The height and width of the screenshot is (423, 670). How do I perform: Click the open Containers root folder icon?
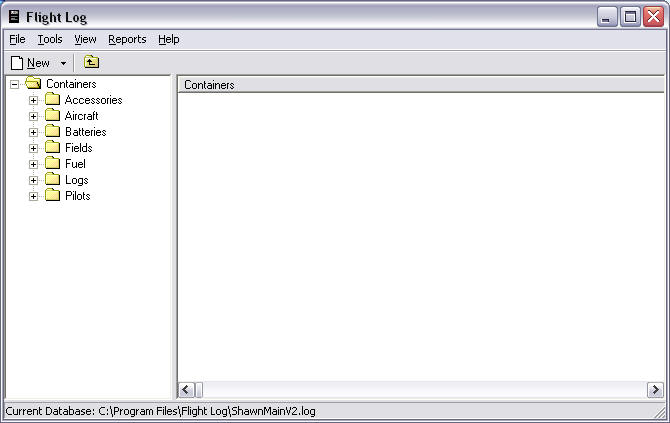click(33, 84)
